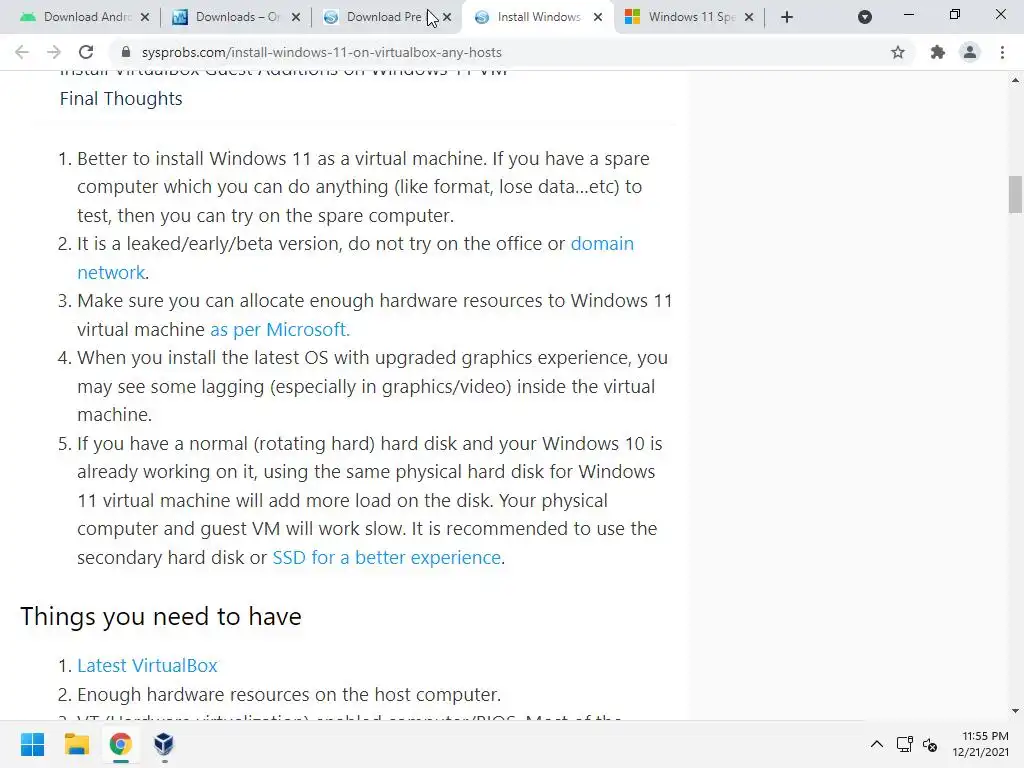The height and width of the screenshot is (768, 1024).
Task: Click the Chrome taskbar icon
Action: [120, 744]
